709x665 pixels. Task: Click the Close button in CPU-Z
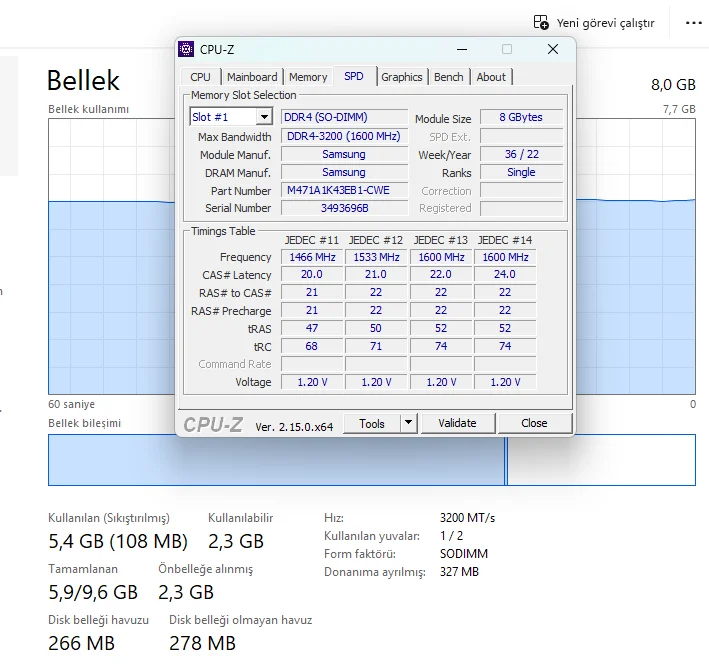tap(534, 423)
